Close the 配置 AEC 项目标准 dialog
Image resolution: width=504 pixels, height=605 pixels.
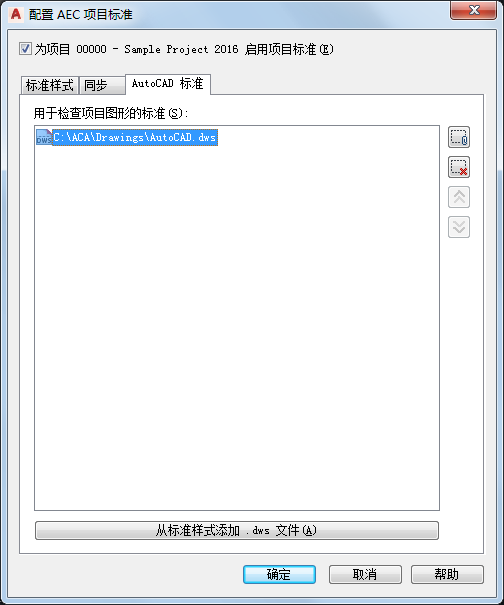tap(473, 10)
